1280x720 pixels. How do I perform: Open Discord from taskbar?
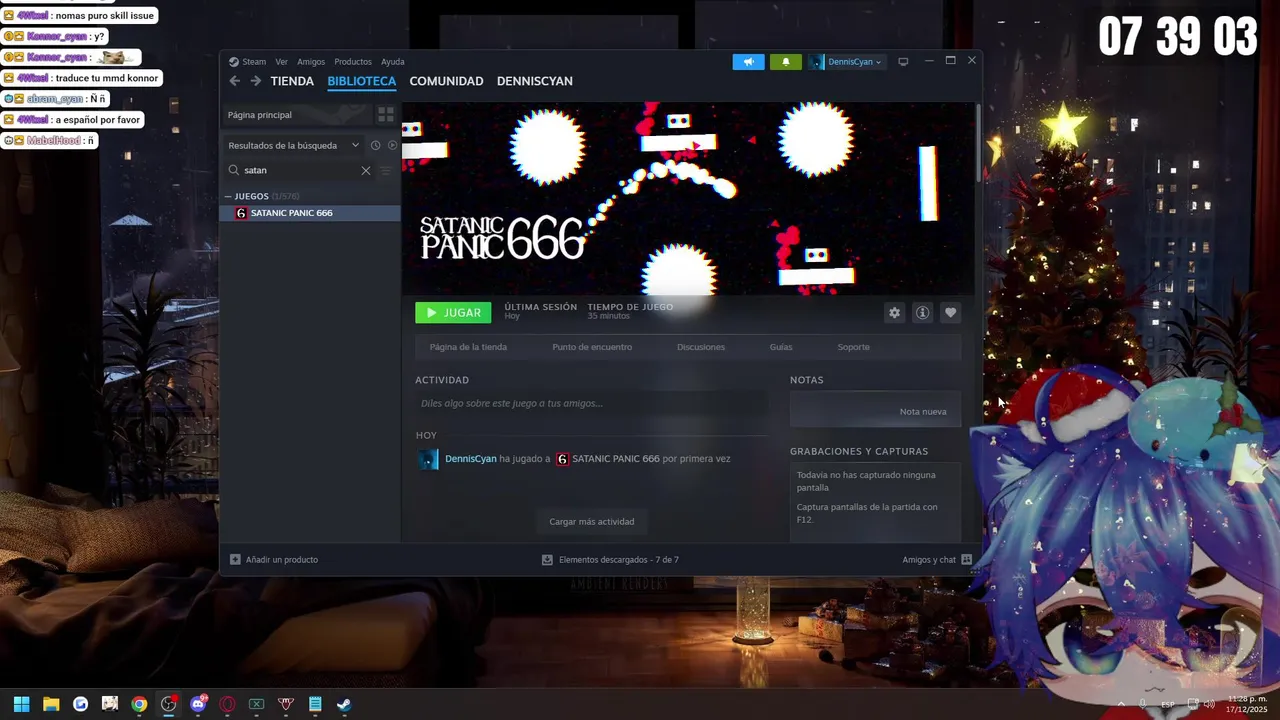(x=198, y=704)
